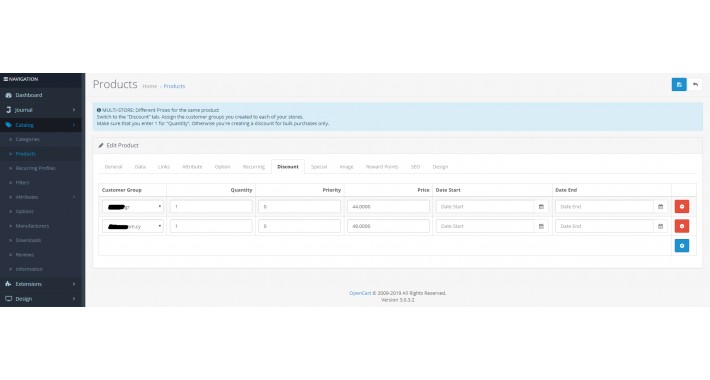Click the Dashboard icon in sidebar
Screen dimensions: 710x380
pos(8,95)
